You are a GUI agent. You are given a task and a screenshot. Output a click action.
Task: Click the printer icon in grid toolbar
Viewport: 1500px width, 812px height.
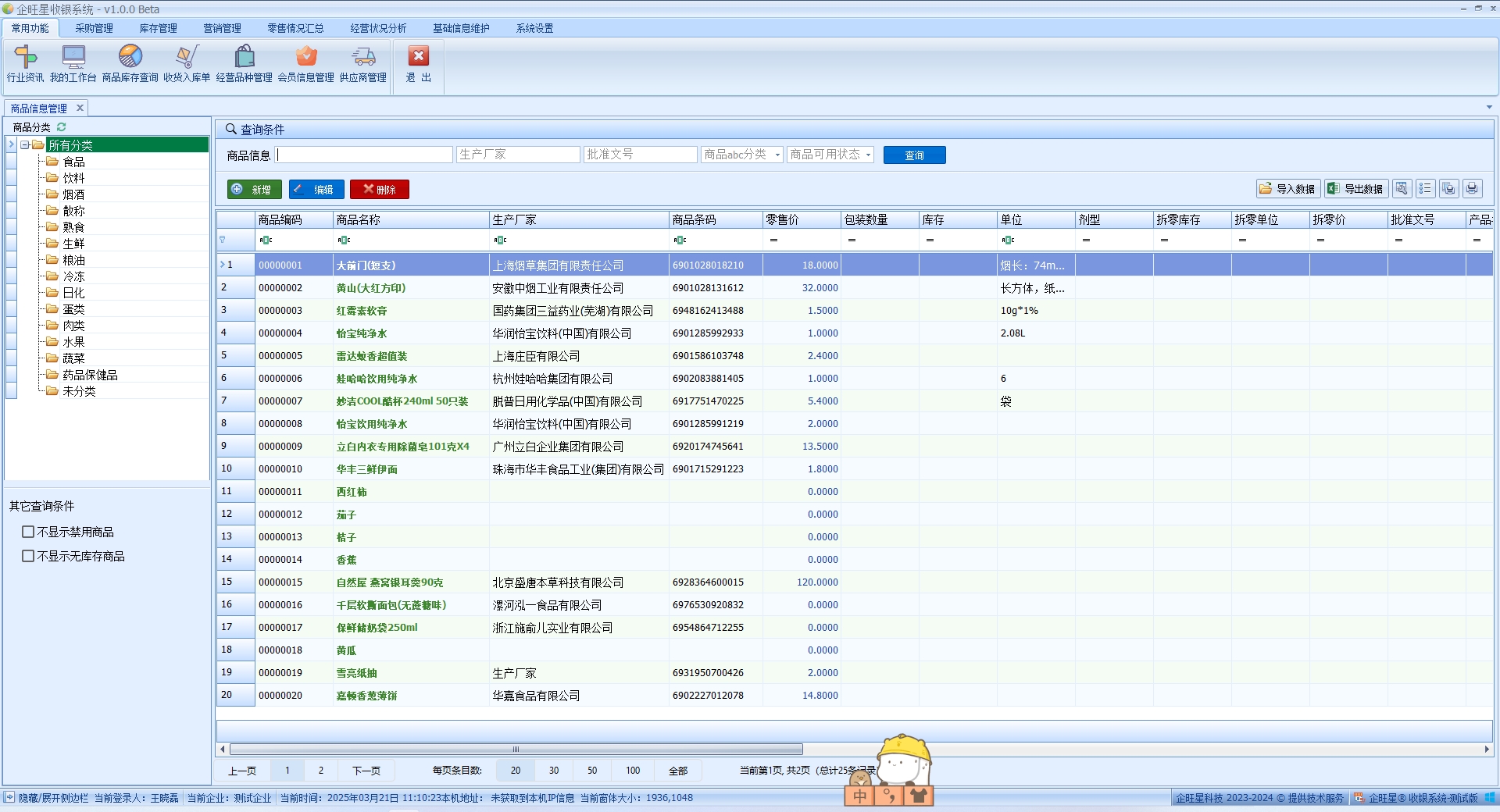[x=1472, y=189]
